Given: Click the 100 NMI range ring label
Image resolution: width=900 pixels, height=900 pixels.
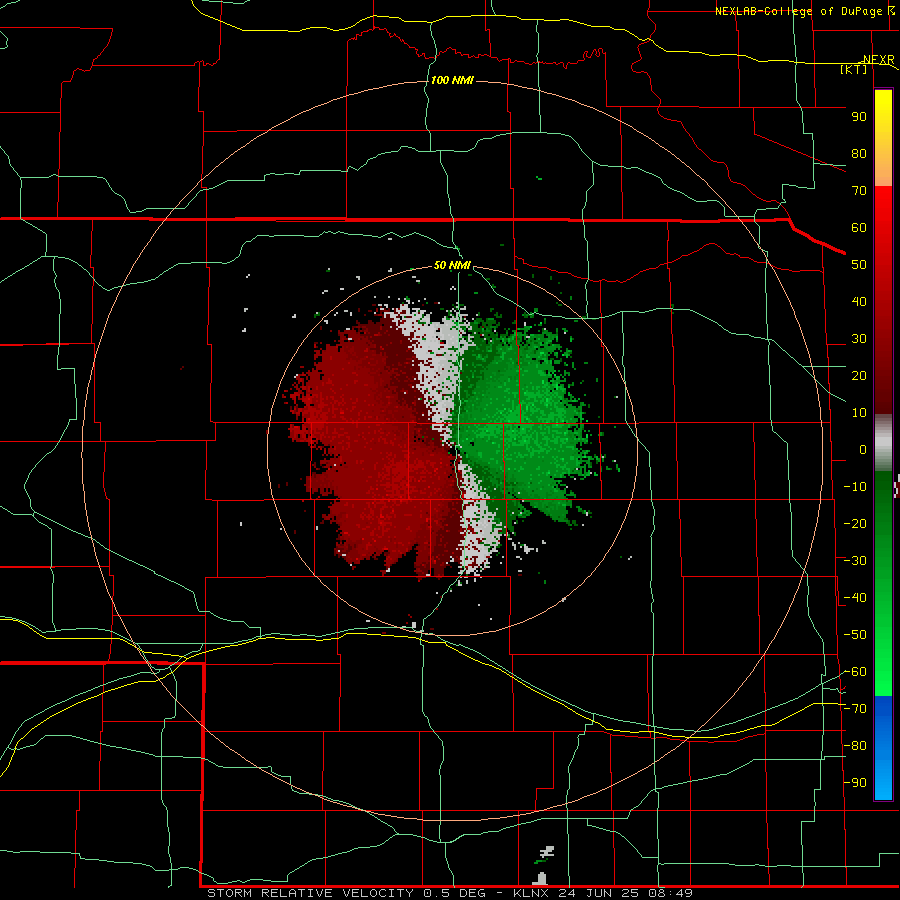Looking at the screenshot, I should tap(452, 80).
